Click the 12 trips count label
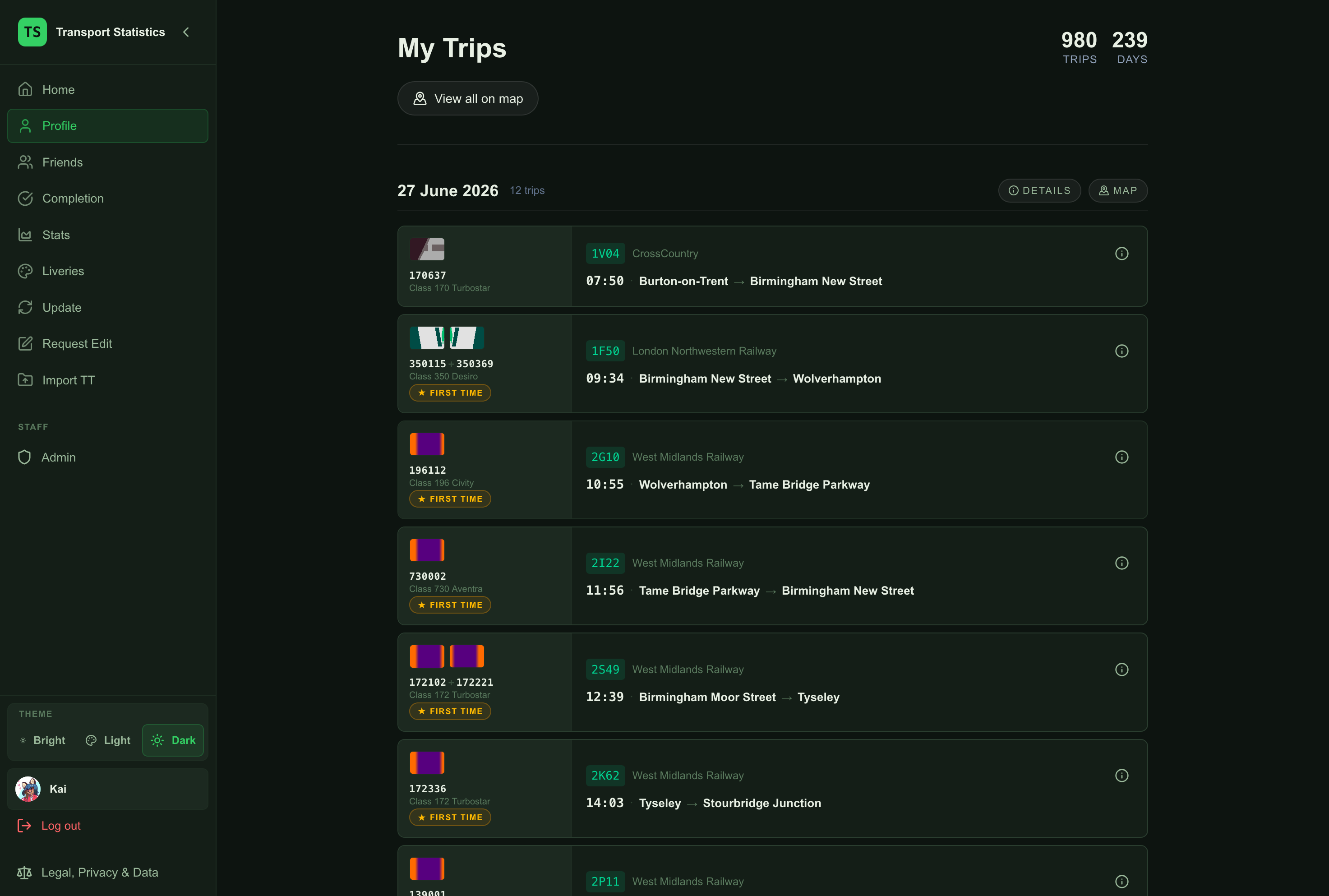The height and width of the screenshot is (896, 1329). (527, 190)
